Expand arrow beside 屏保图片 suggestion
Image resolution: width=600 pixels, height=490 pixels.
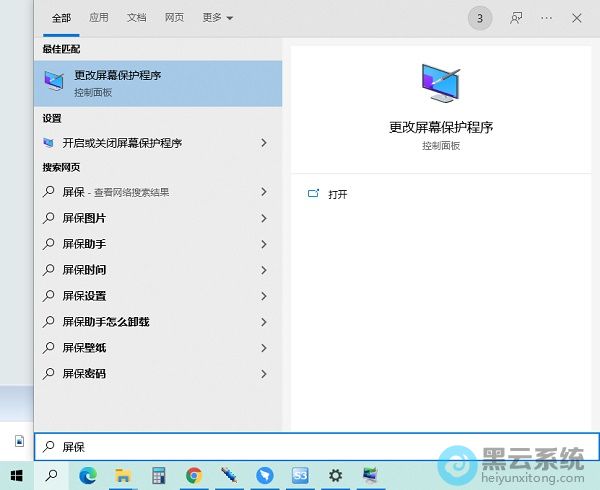tap(264, 218)
